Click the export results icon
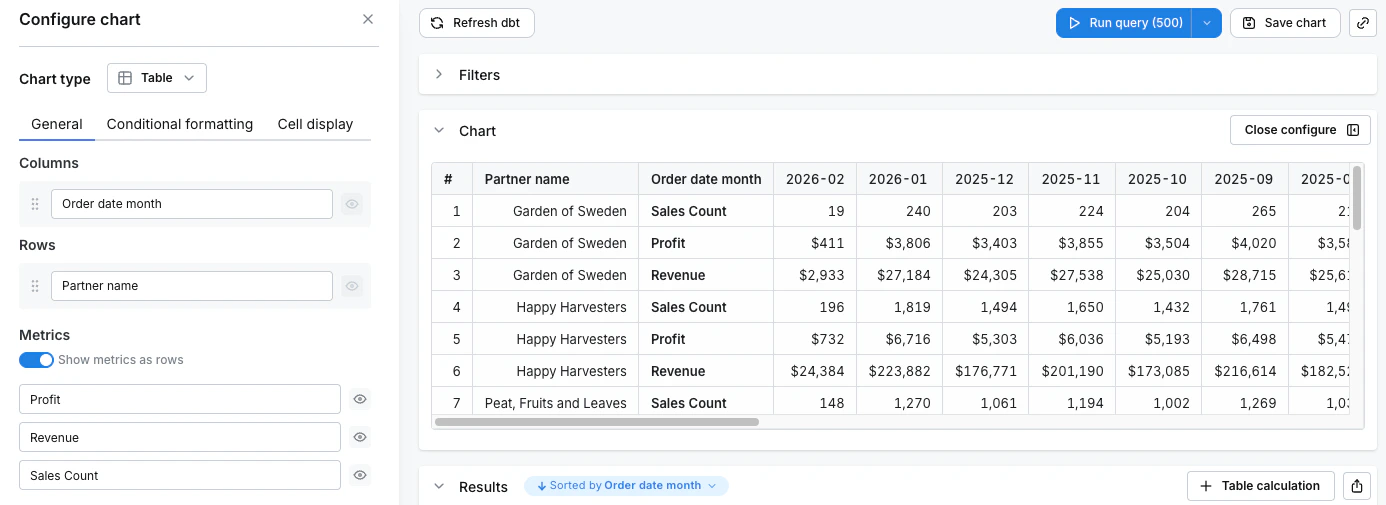 click(1357, 486)
